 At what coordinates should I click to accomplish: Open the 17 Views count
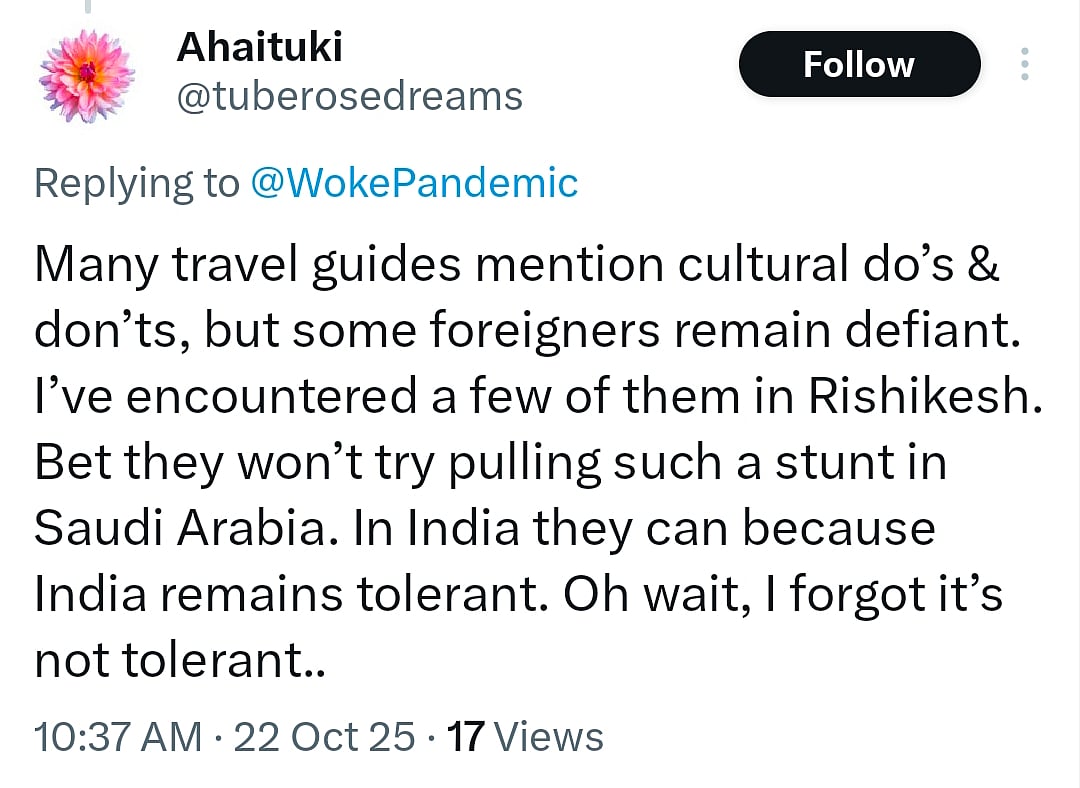click(x=525, y=737)
